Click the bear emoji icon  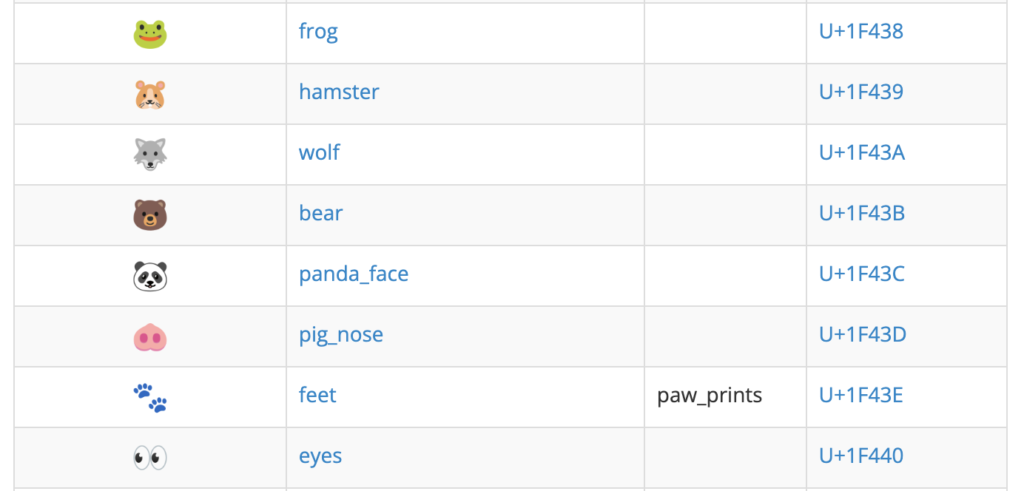[150, 215]
